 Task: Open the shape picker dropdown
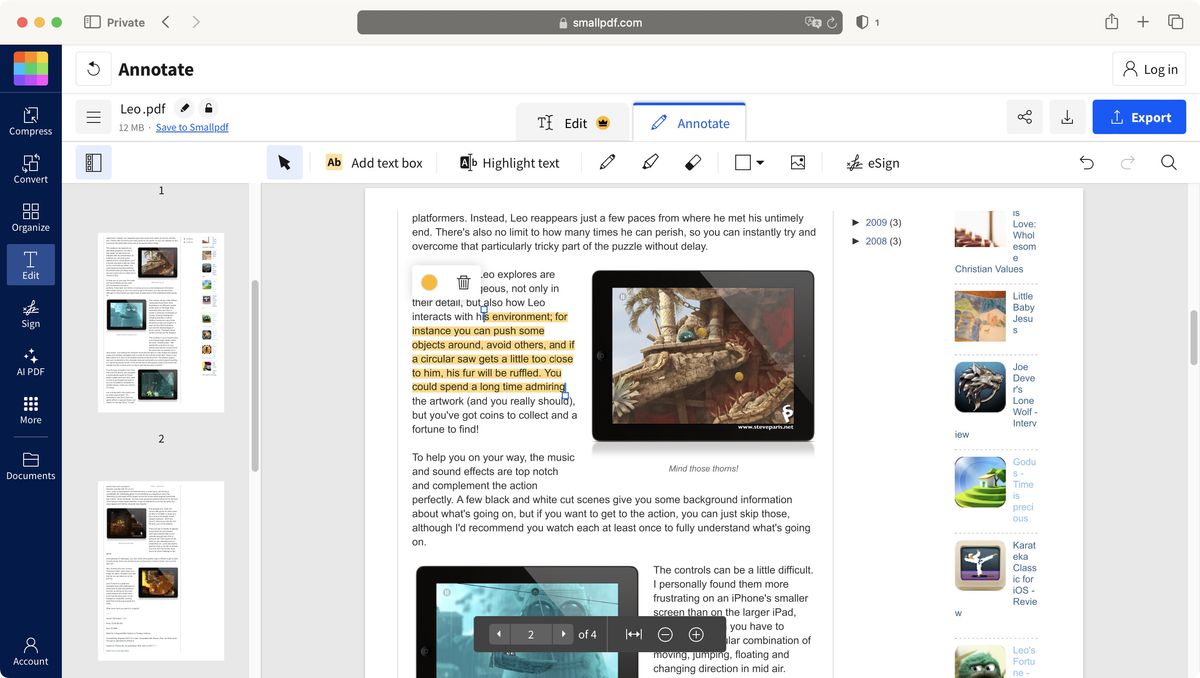coord(747,162)
